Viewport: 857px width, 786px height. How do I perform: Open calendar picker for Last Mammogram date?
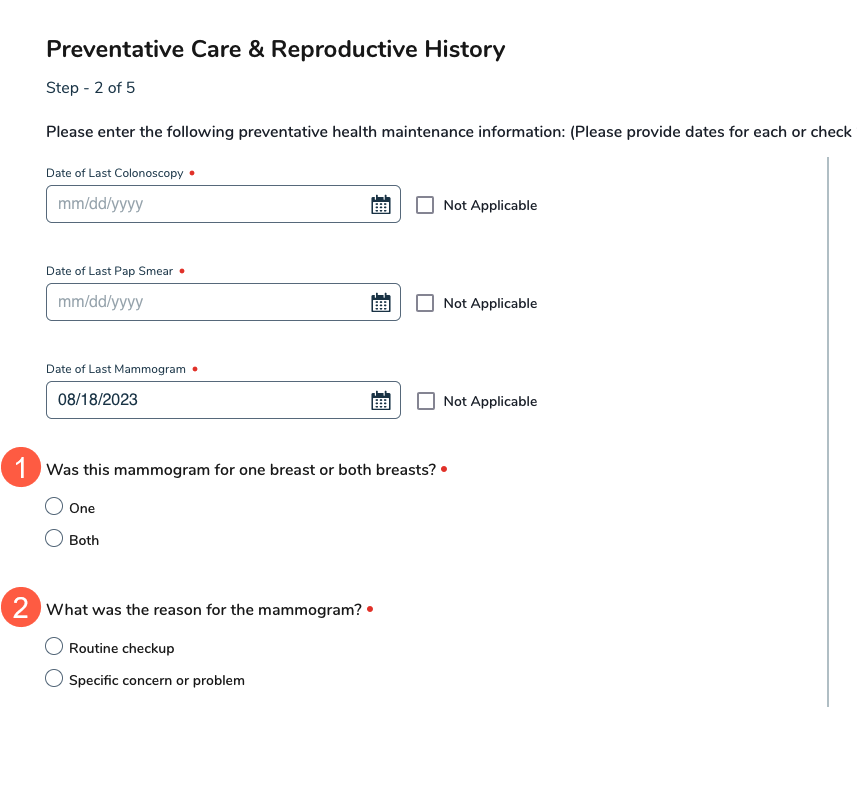point(380,401)
